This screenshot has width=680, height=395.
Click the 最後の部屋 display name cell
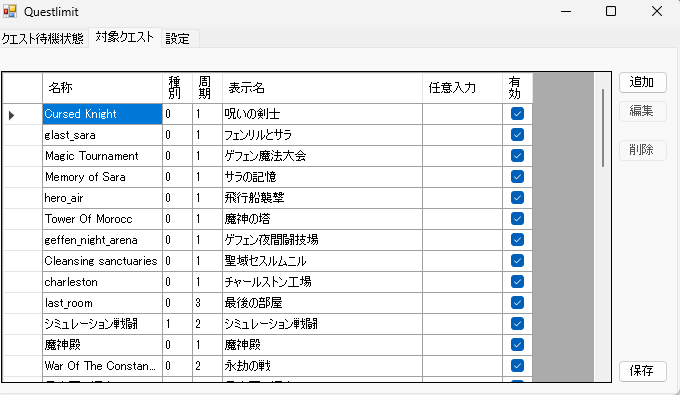(322, 303)
